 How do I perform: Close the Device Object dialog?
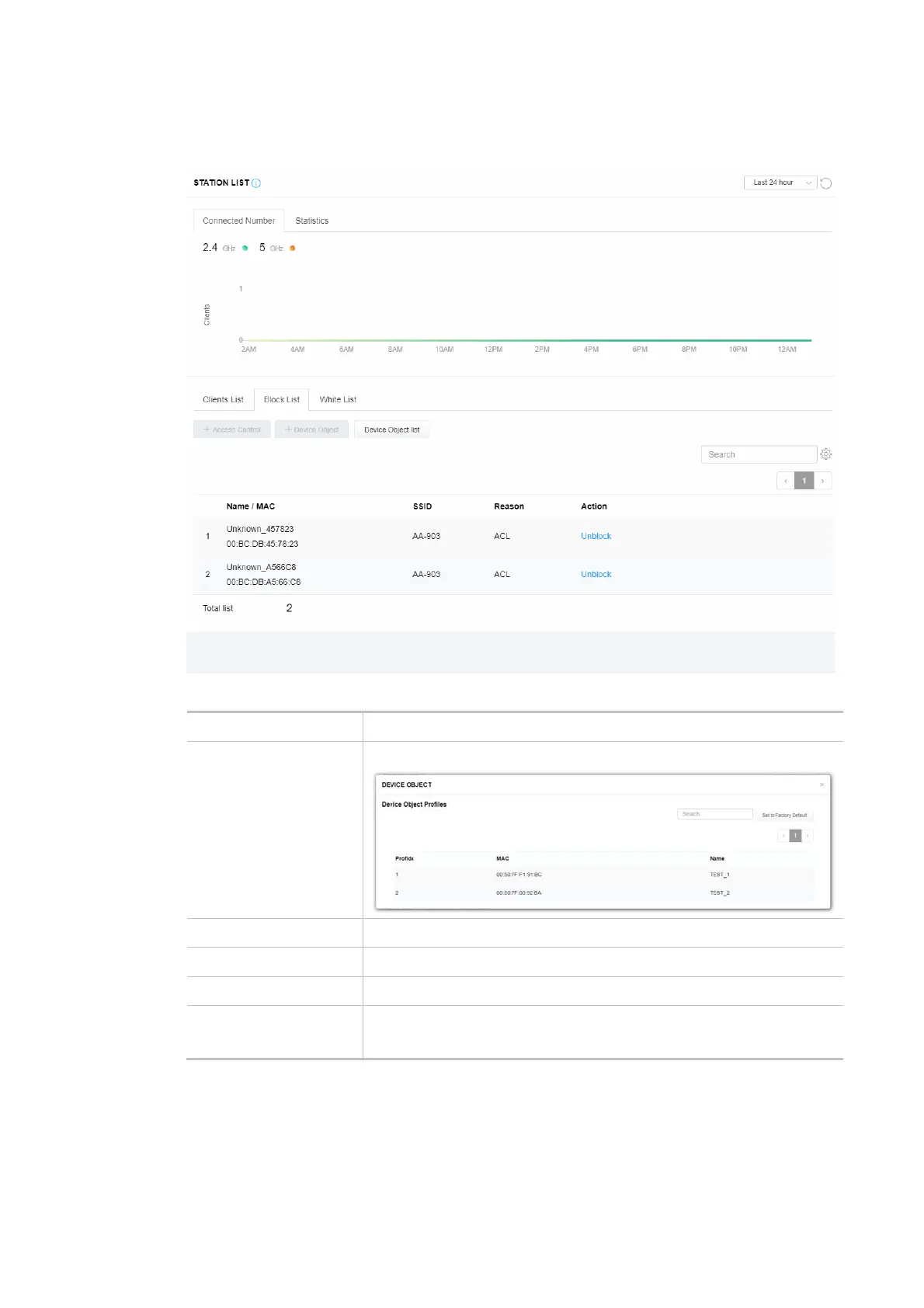[822, 784]
